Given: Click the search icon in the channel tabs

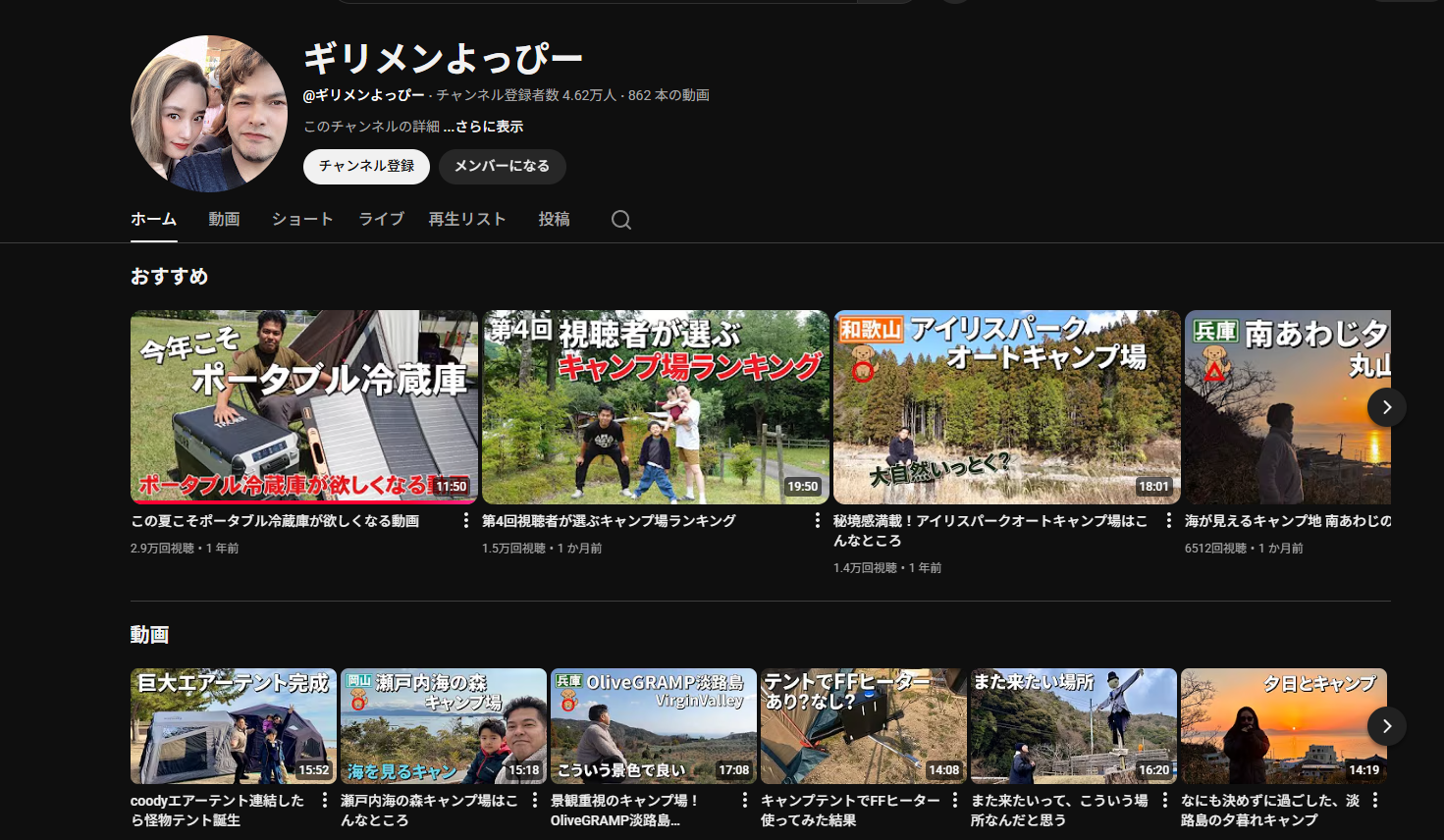Looking at the screenshot, I should pos(620,219).
